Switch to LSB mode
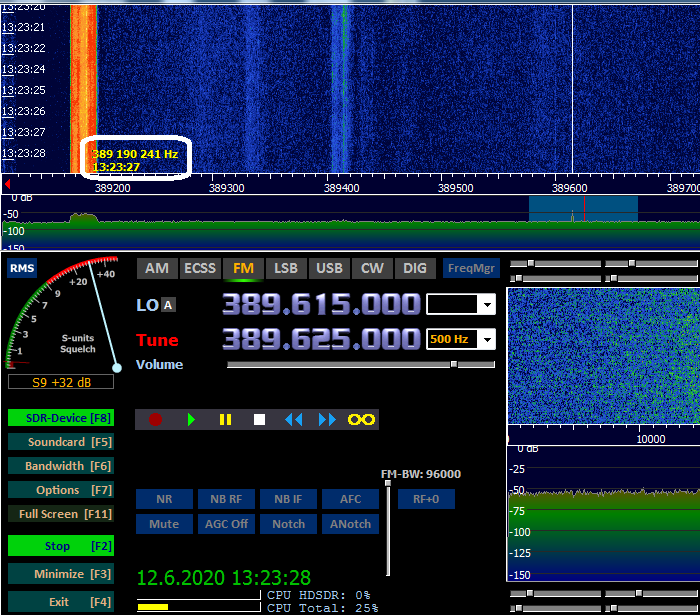700x615 pixels. (x=286, y=268)
